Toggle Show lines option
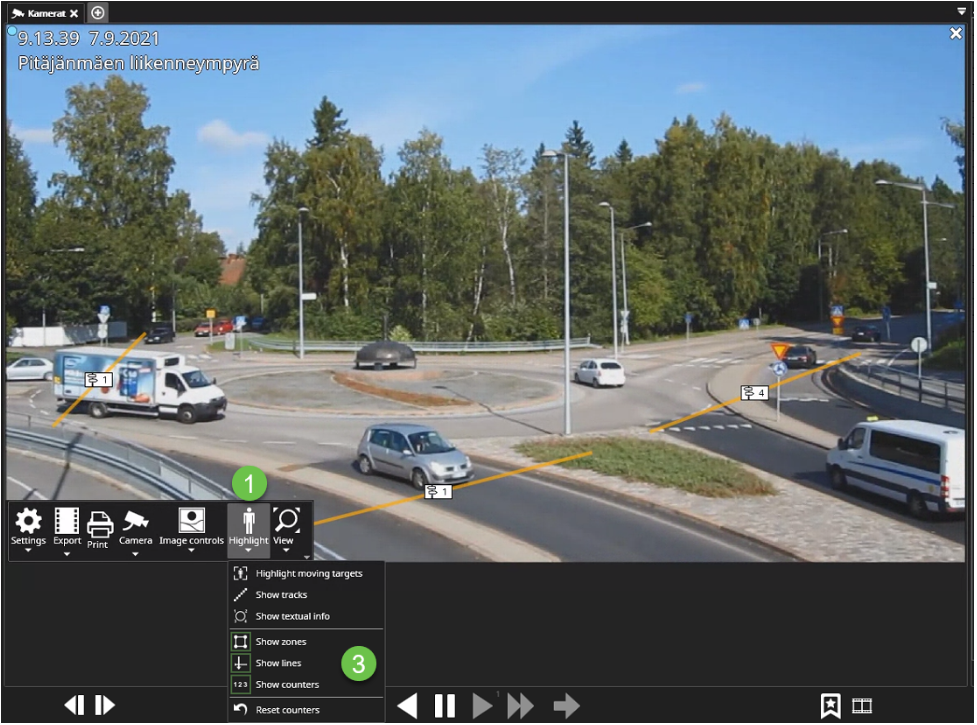Image resolution: width=977 pixels, height=725 pixels. [x=278, y=663]
